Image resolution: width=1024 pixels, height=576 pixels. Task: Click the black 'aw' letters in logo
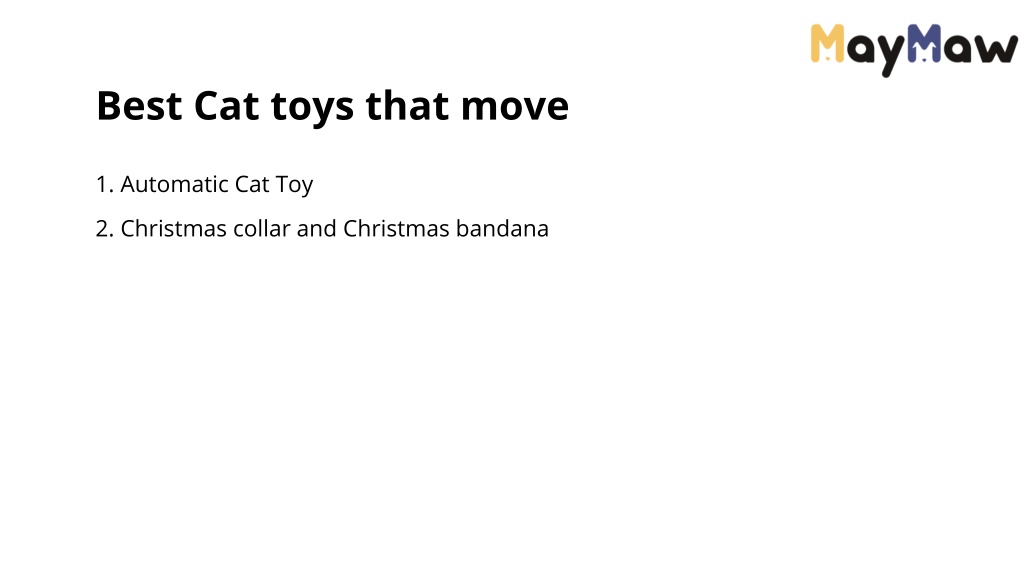[x=980, y=49]
